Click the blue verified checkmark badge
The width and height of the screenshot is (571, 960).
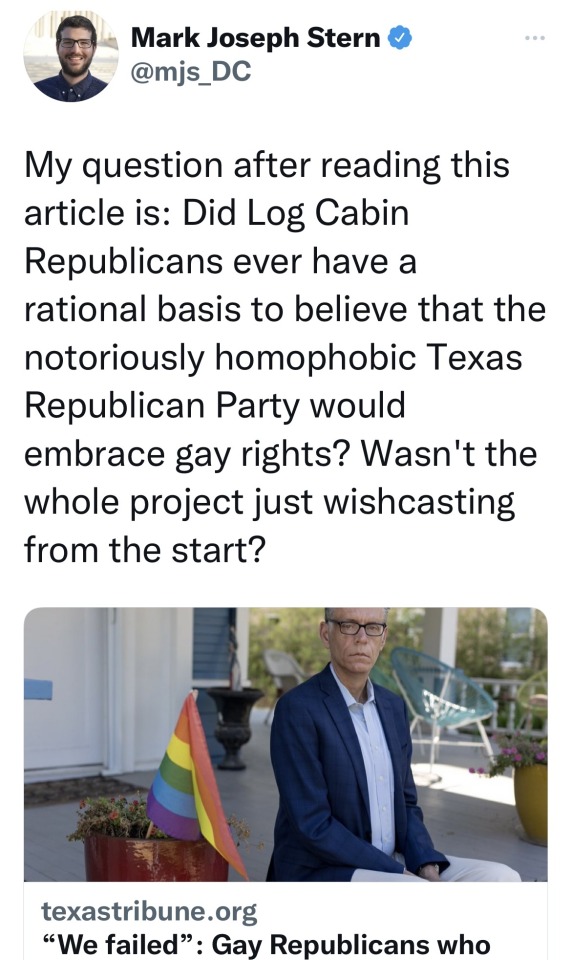coord(400,39)
